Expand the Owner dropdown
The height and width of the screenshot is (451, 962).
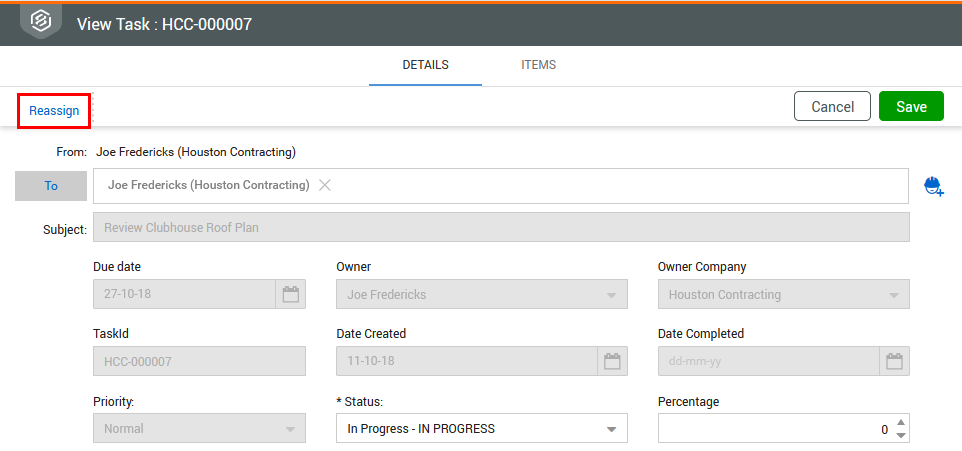pos(612,296)
